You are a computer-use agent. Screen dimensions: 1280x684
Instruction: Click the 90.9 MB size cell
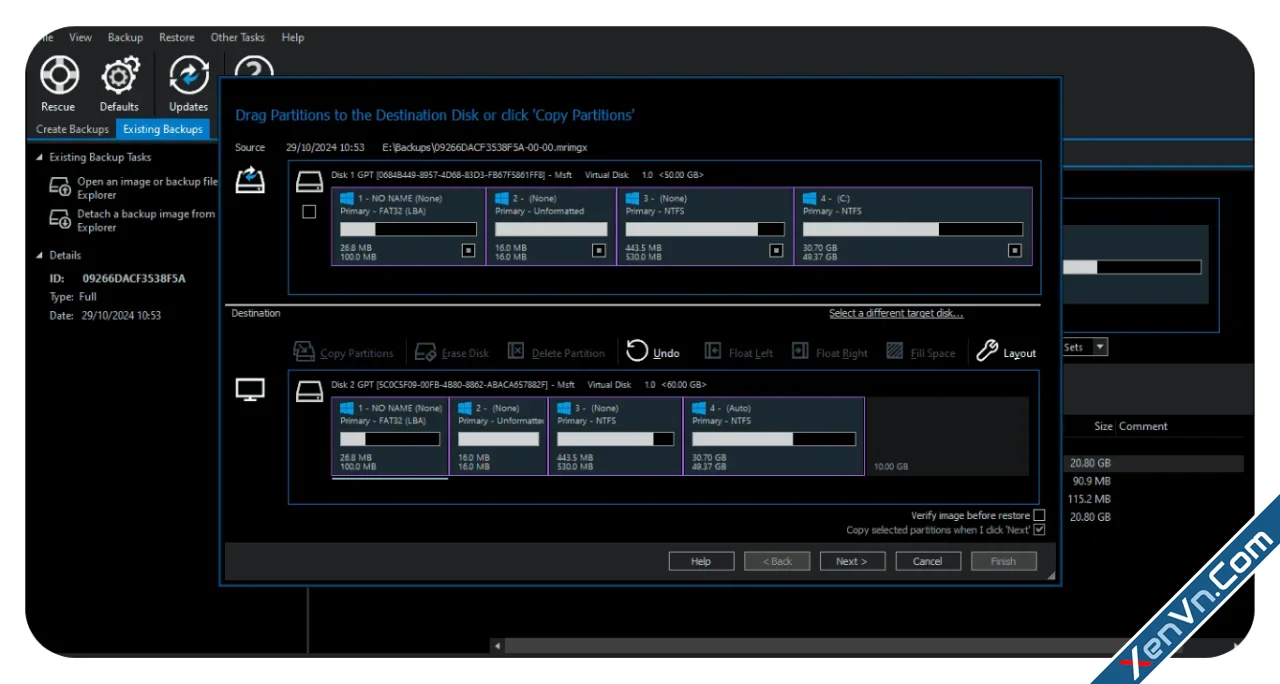(x=1092, y=481)
